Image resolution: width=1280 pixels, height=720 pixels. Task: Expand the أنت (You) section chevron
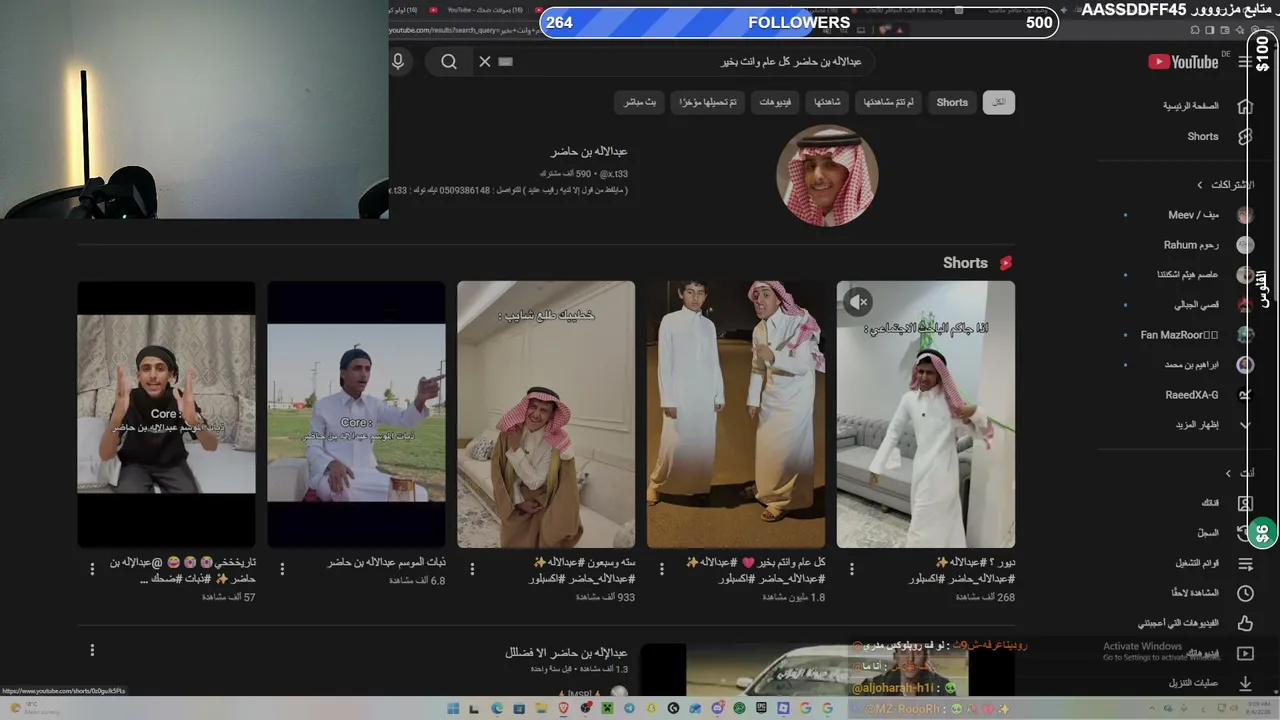(x=1229, y=473)
